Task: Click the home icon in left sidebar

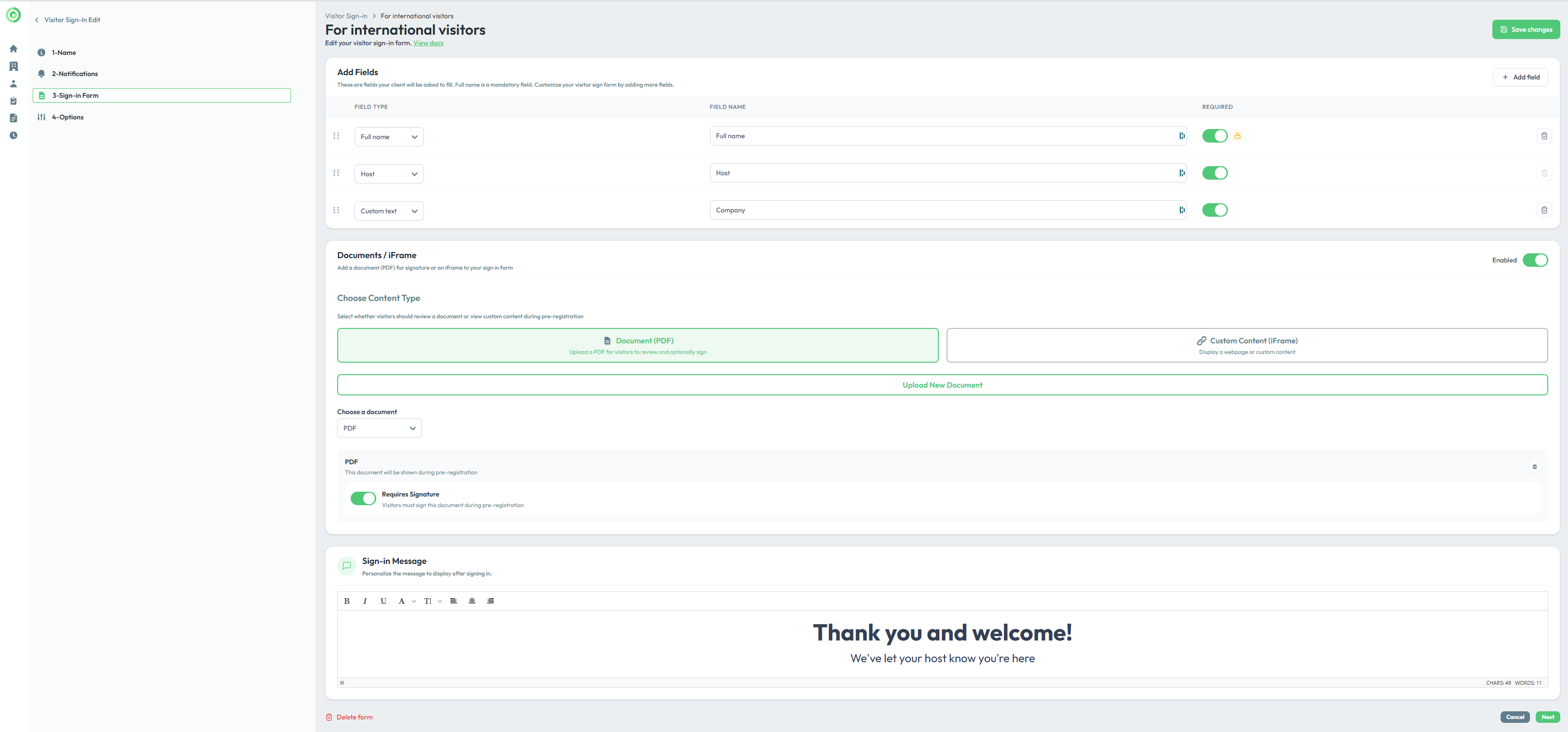Action: pos(13,49)
